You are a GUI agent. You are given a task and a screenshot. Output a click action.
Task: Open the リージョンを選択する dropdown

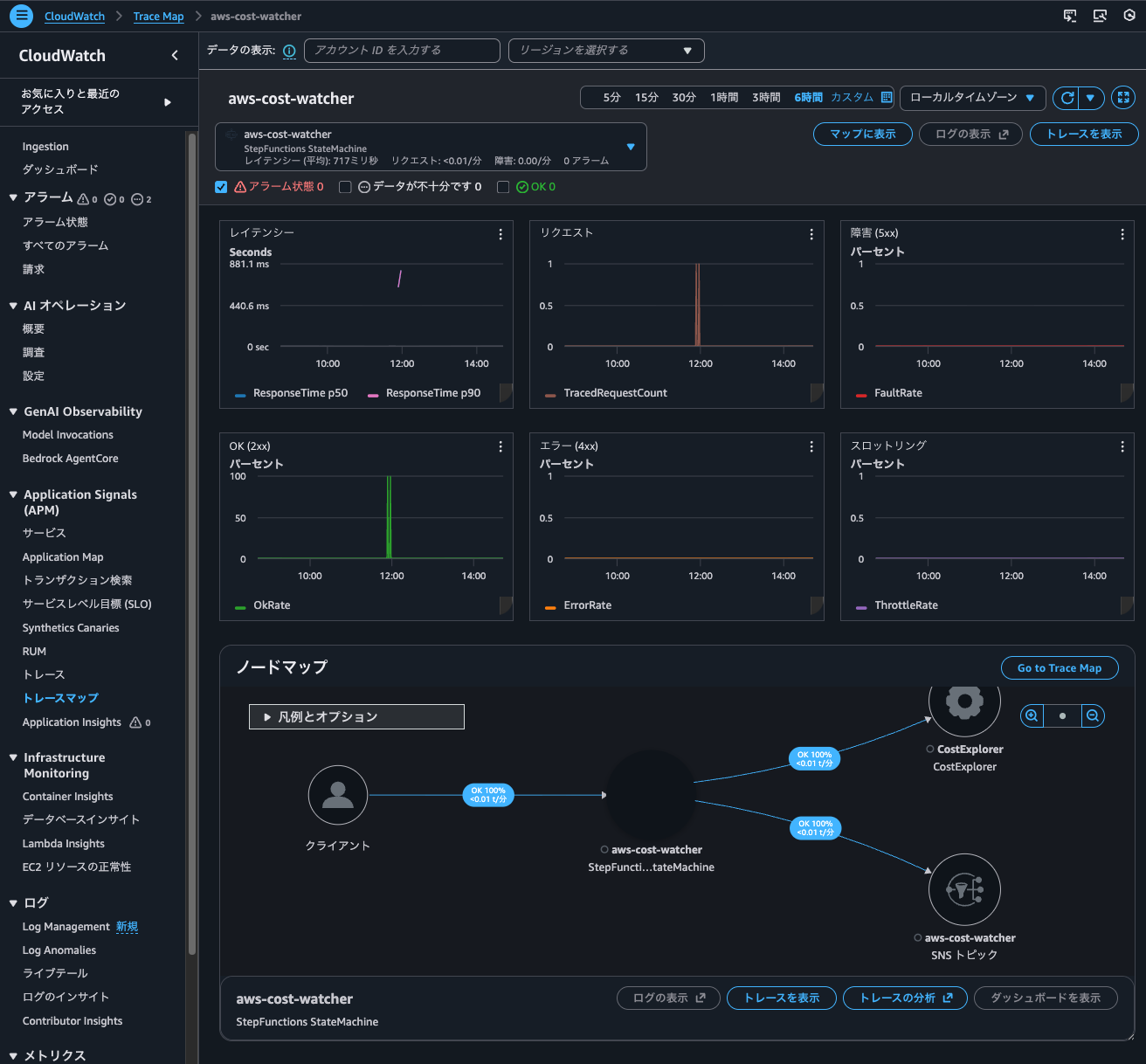(605, 50)
